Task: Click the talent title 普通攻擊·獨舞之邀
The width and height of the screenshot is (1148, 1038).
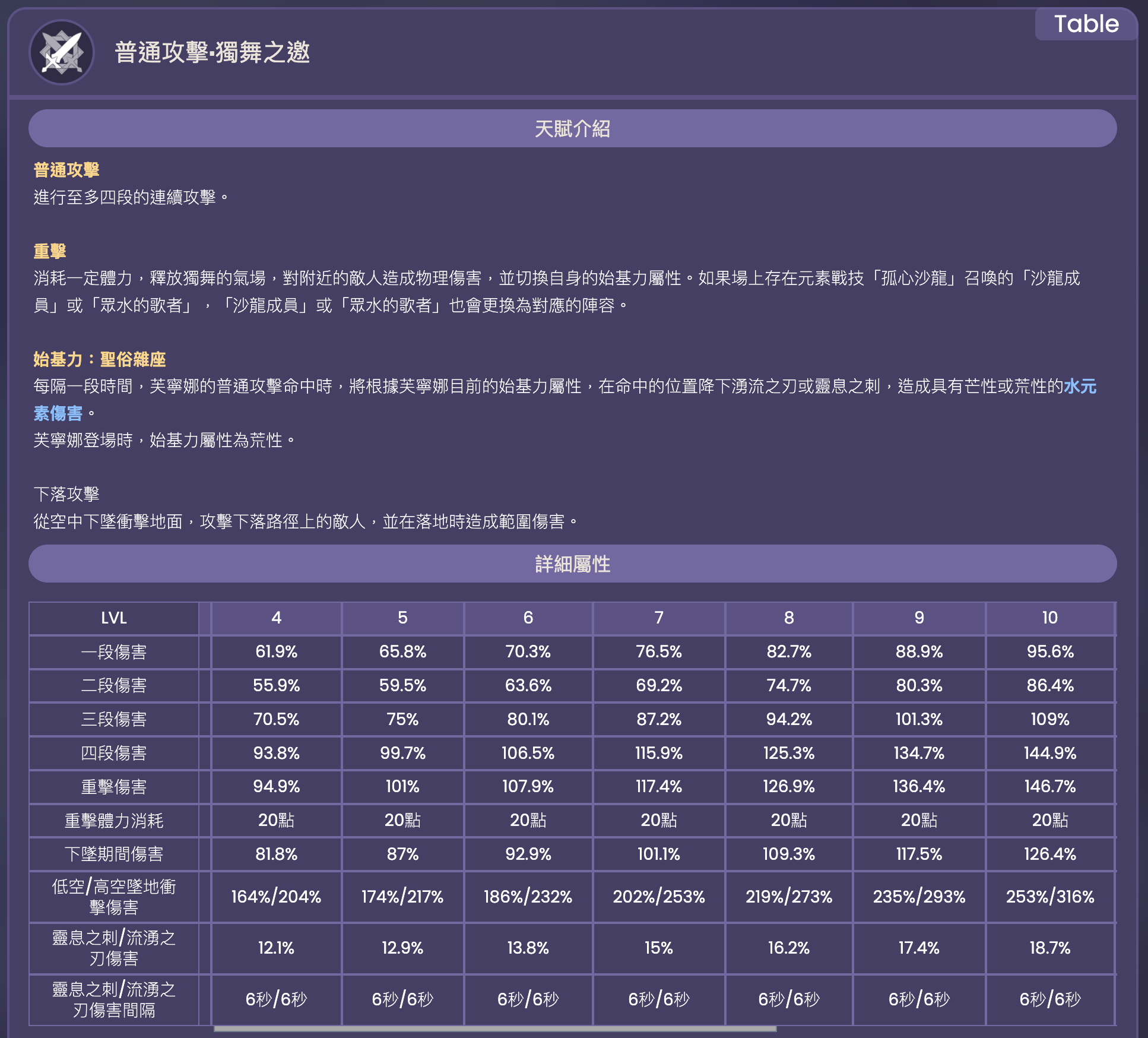Action: point(212,52)
